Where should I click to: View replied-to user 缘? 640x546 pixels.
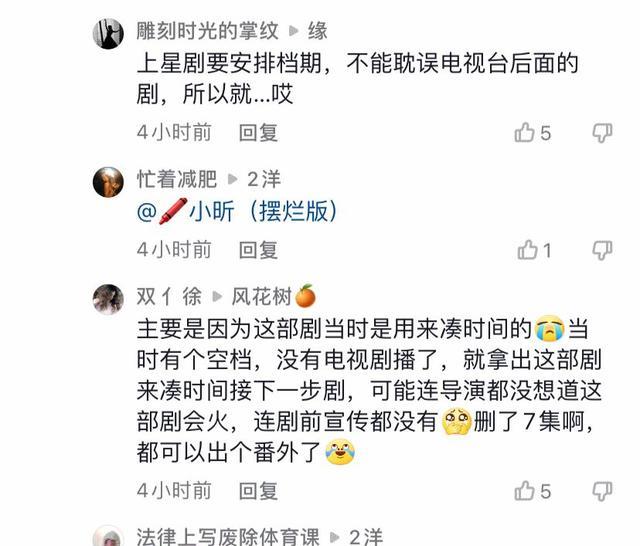click(x=318, y=31)
